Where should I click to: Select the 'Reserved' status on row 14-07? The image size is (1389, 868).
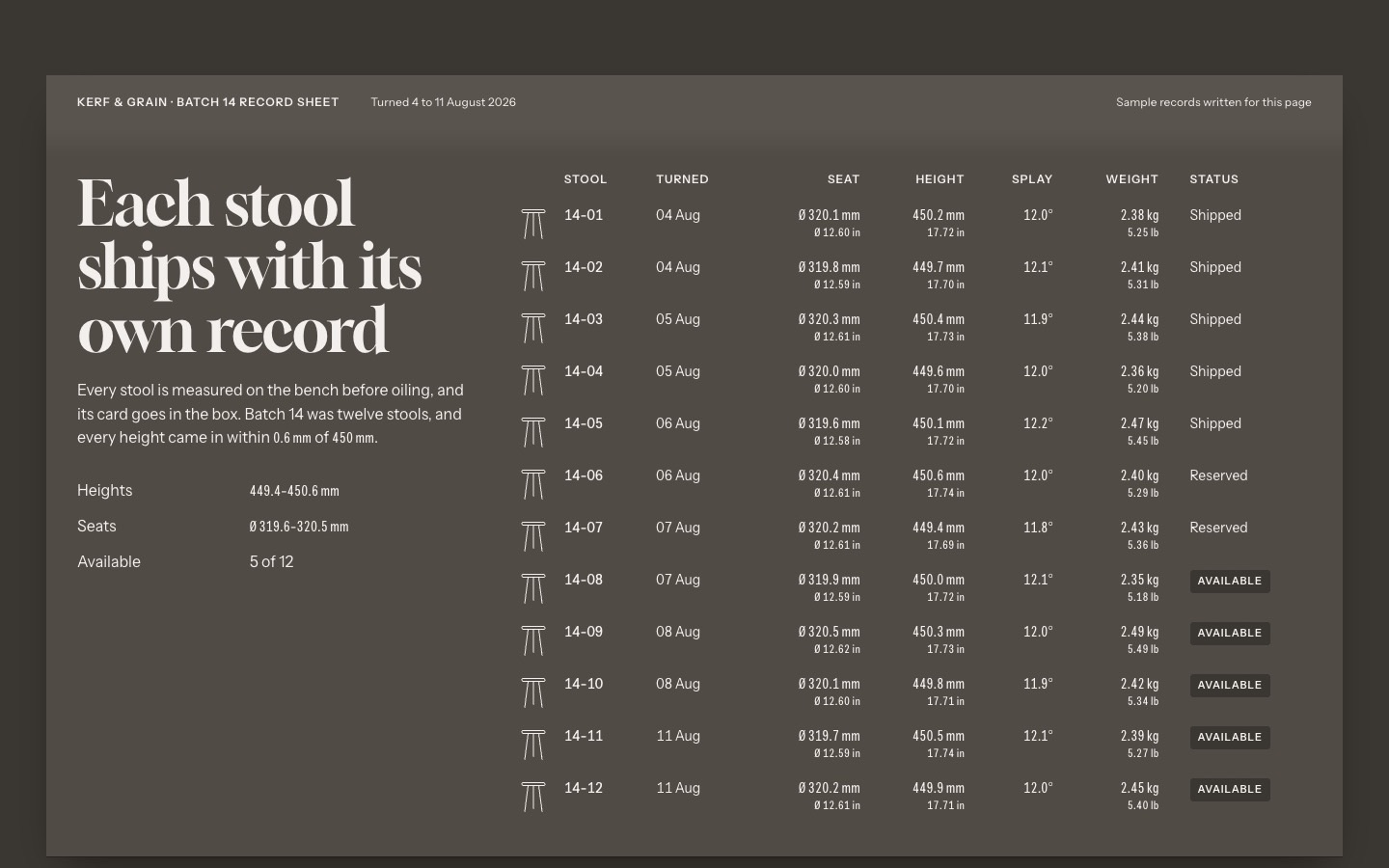coord(1218,528)
